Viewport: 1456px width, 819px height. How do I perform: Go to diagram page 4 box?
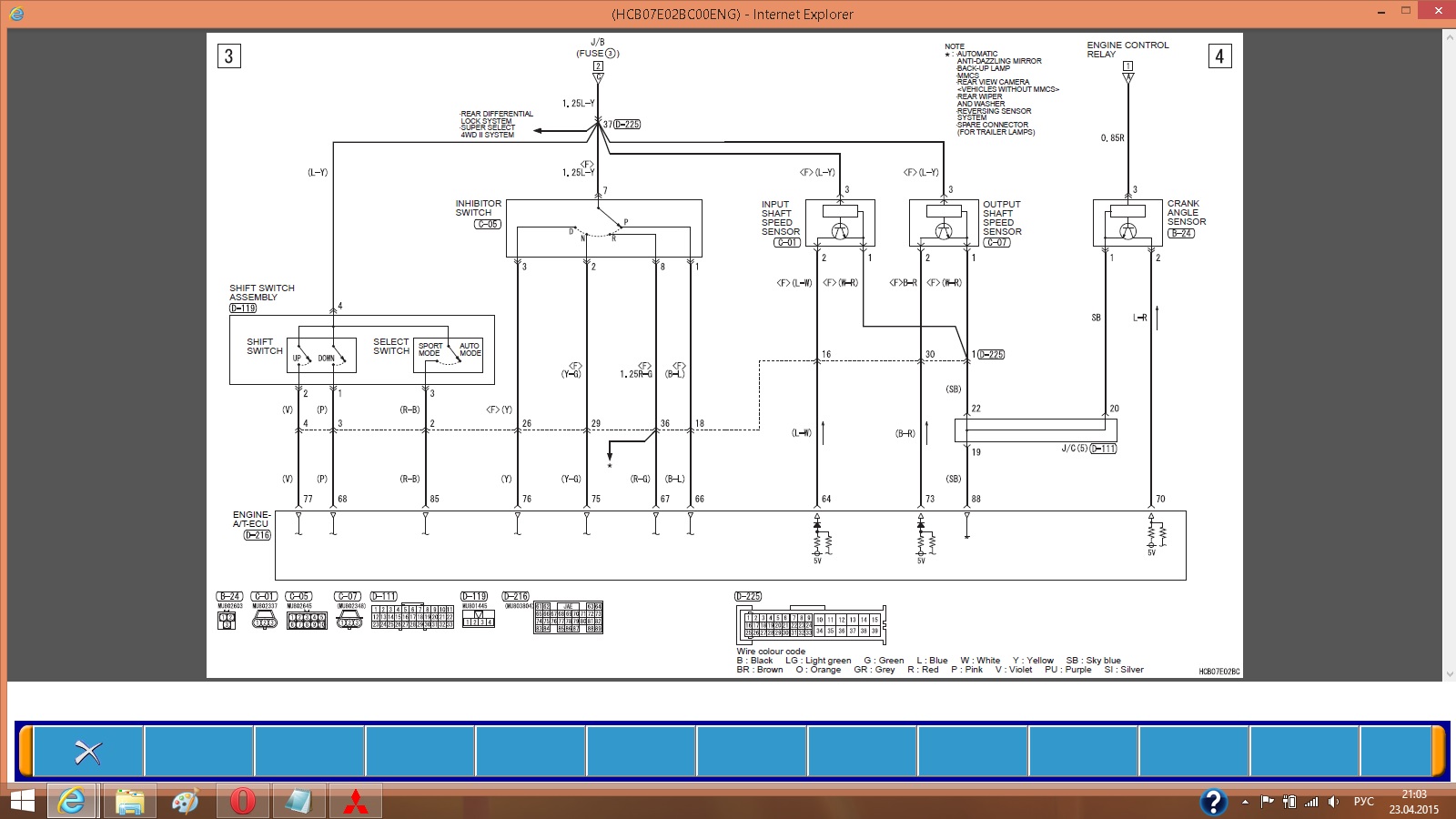click(x=1219, y=56)
